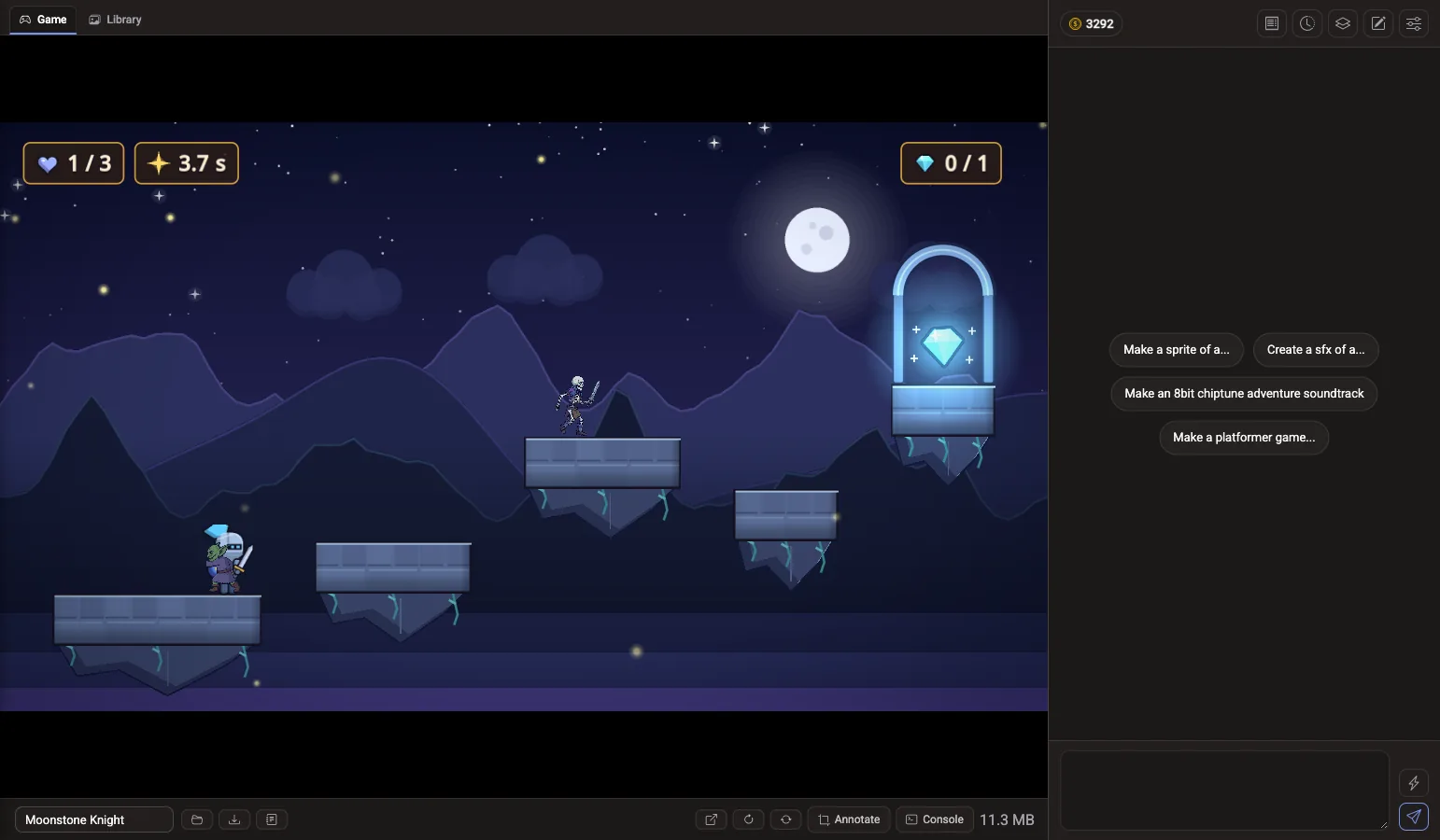Viewport: 1440px width, 840px height.
Task: Open the document panel icon beside the history clock
Action: [x=1272, y=23]
